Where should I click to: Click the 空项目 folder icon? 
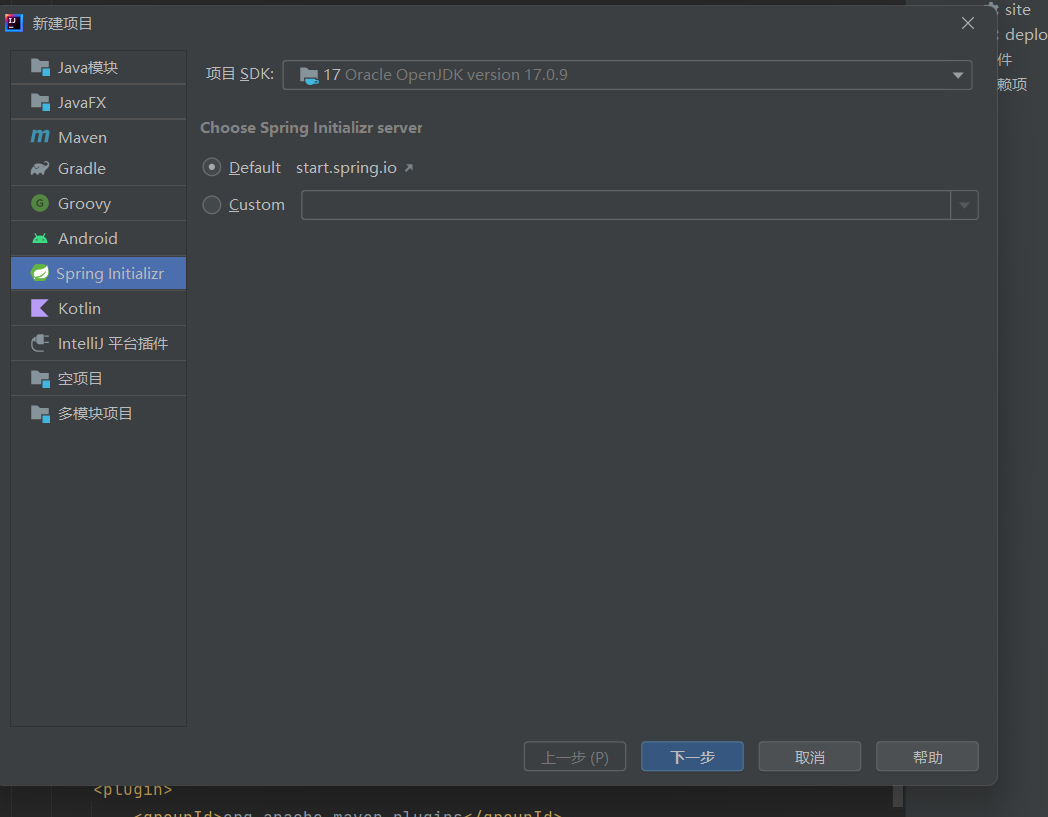tap(40, 378)
